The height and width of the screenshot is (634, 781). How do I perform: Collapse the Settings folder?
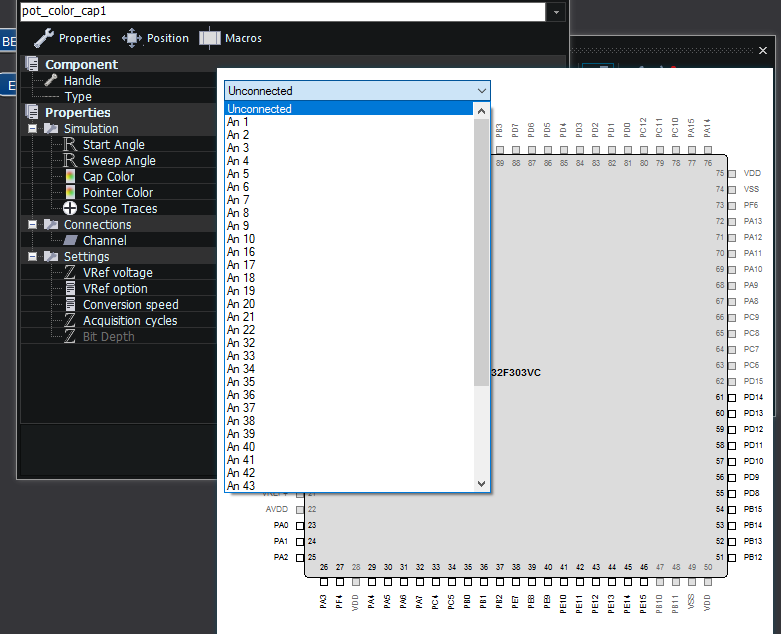tap(32, 256)
